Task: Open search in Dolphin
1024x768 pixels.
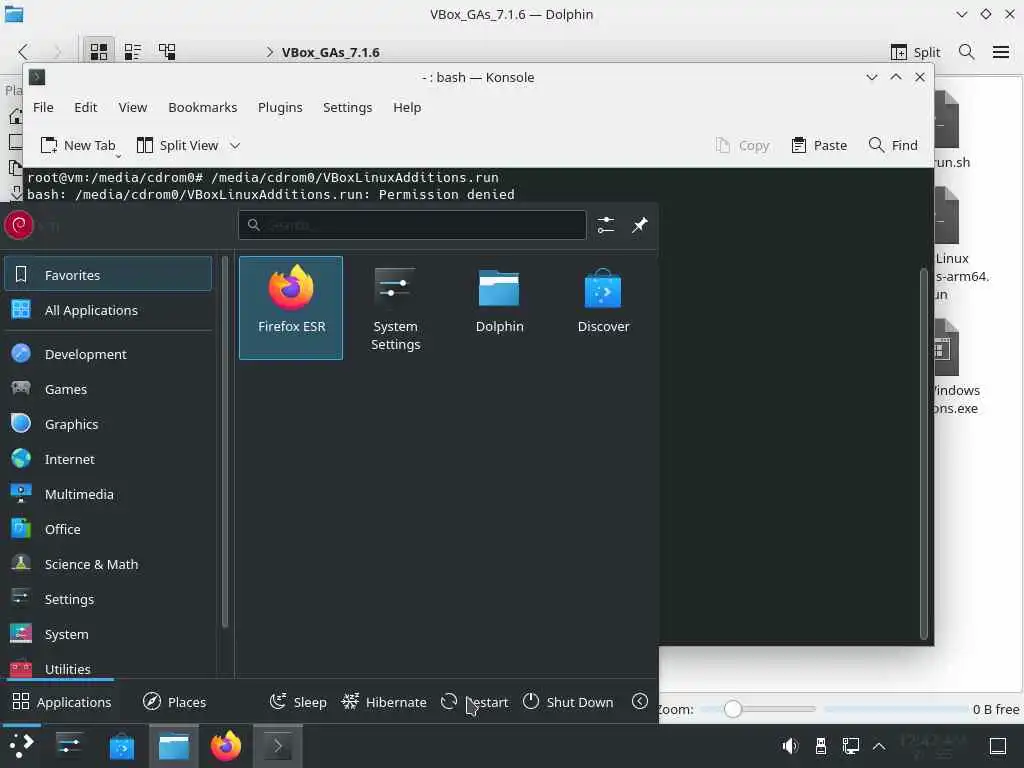Action: [x=967, y=52]
